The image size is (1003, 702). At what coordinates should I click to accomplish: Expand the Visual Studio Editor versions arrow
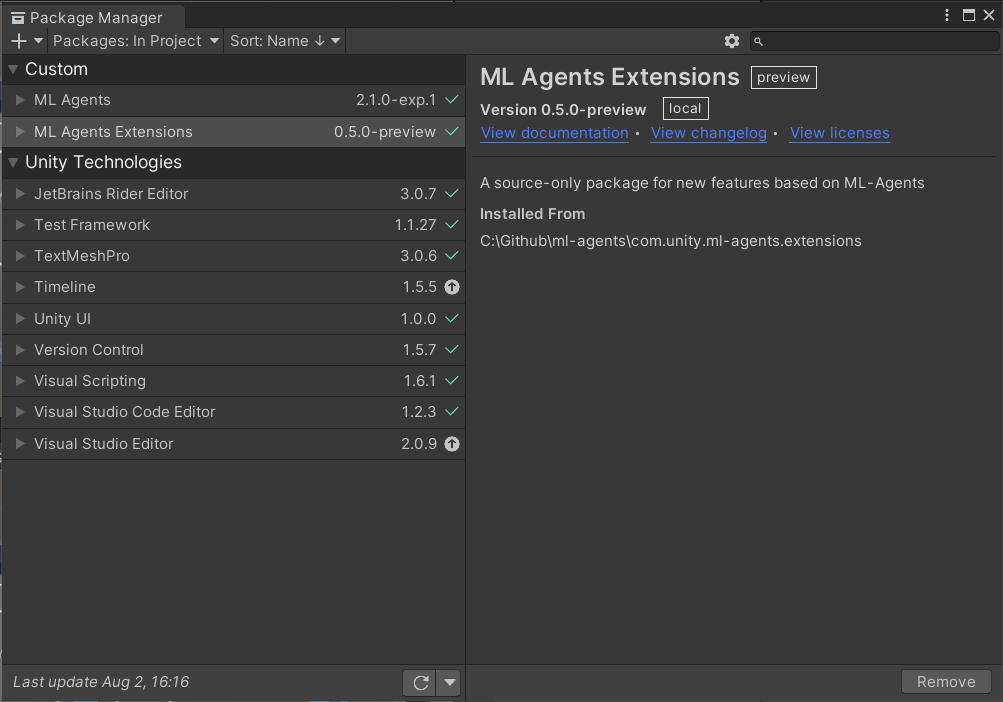pyautogui.click(x=20, y=443)
